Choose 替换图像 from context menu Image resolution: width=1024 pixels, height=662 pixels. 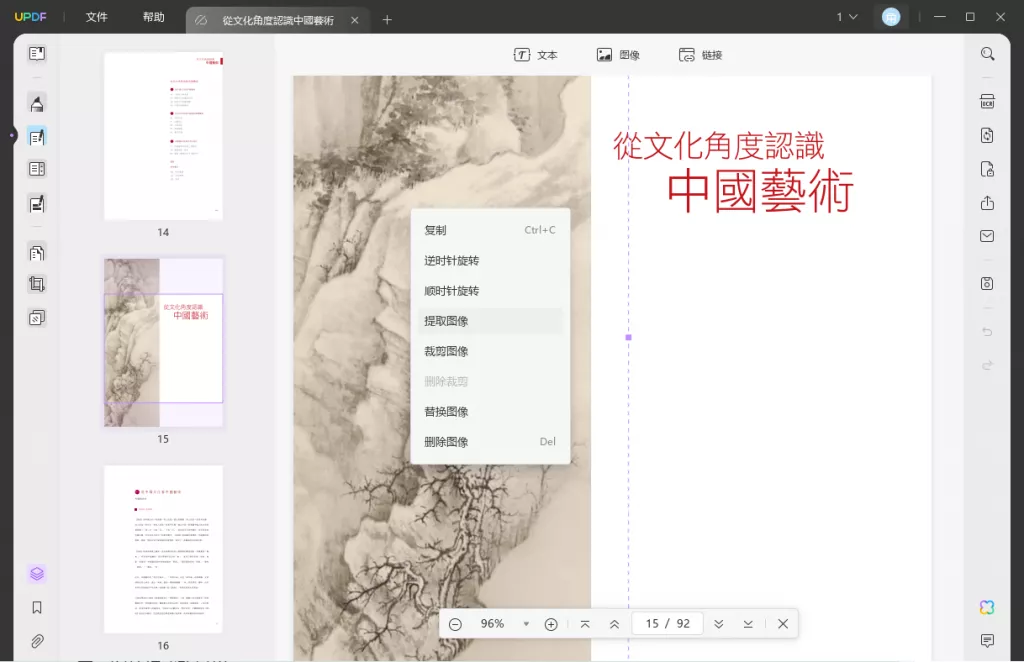coord(490,412)
